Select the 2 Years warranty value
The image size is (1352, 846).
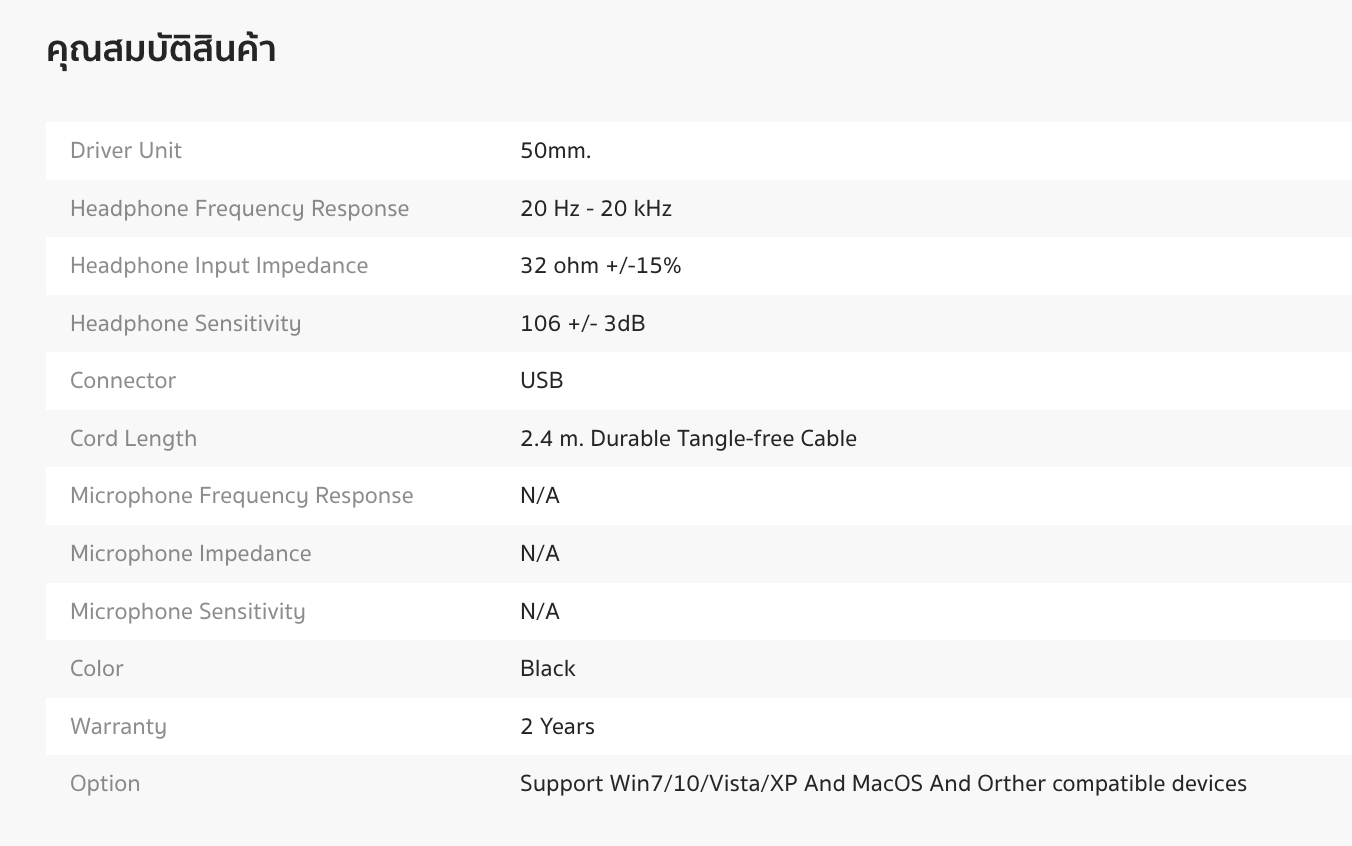(x=557, y=727)
